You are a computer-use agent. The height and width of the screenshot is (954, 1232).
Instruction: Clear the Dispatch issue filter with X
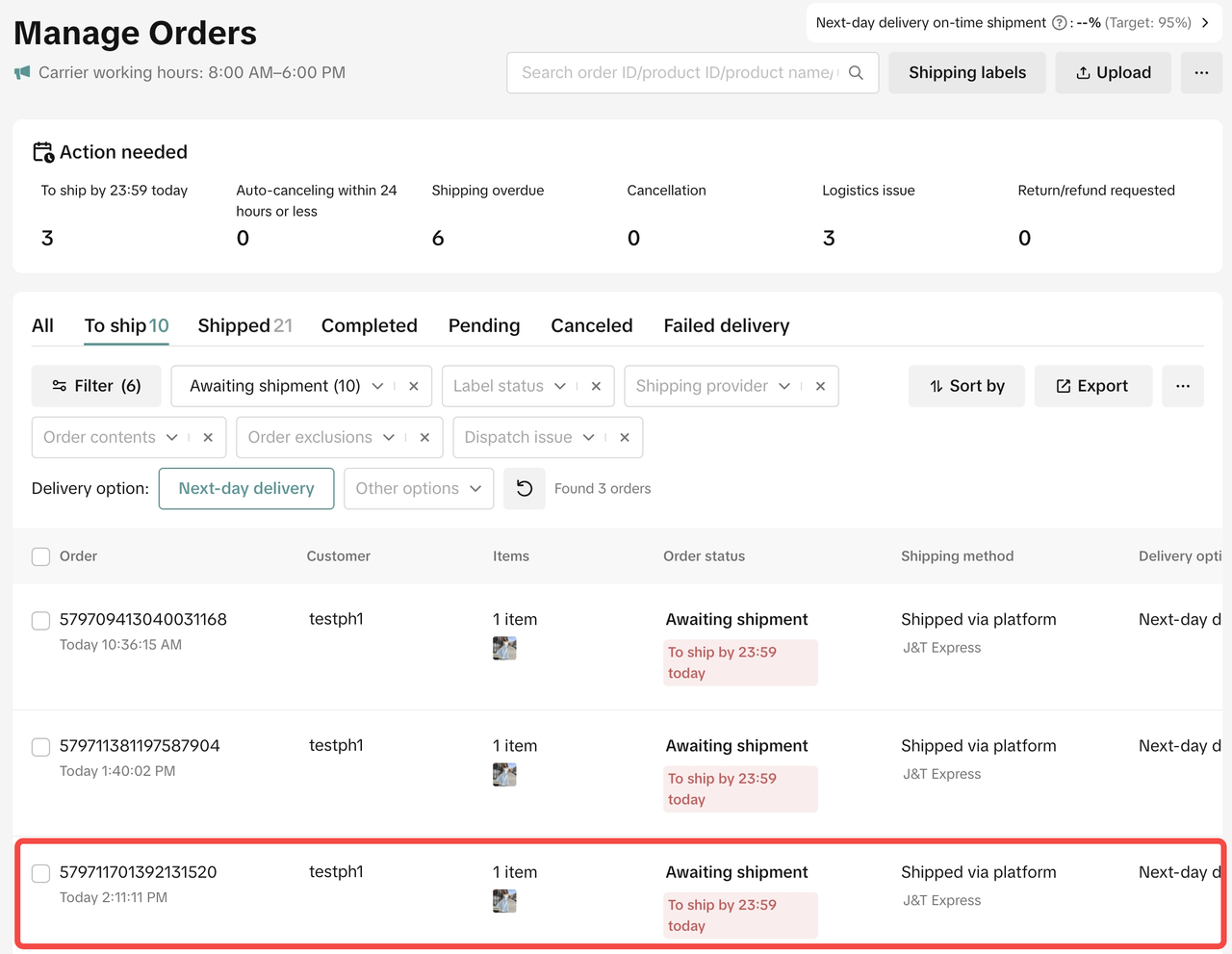pyautogui.click(x=625, y=437)
